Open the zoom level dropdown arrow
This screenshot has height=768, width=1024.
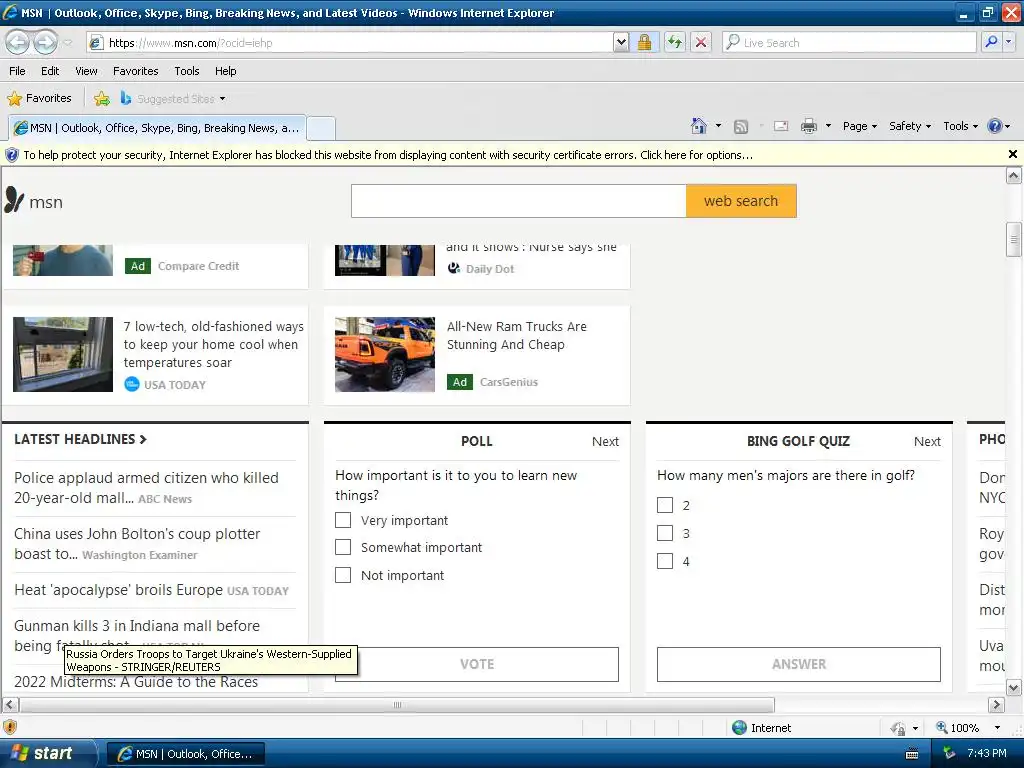pyautogui.click(x=997, y=728)
